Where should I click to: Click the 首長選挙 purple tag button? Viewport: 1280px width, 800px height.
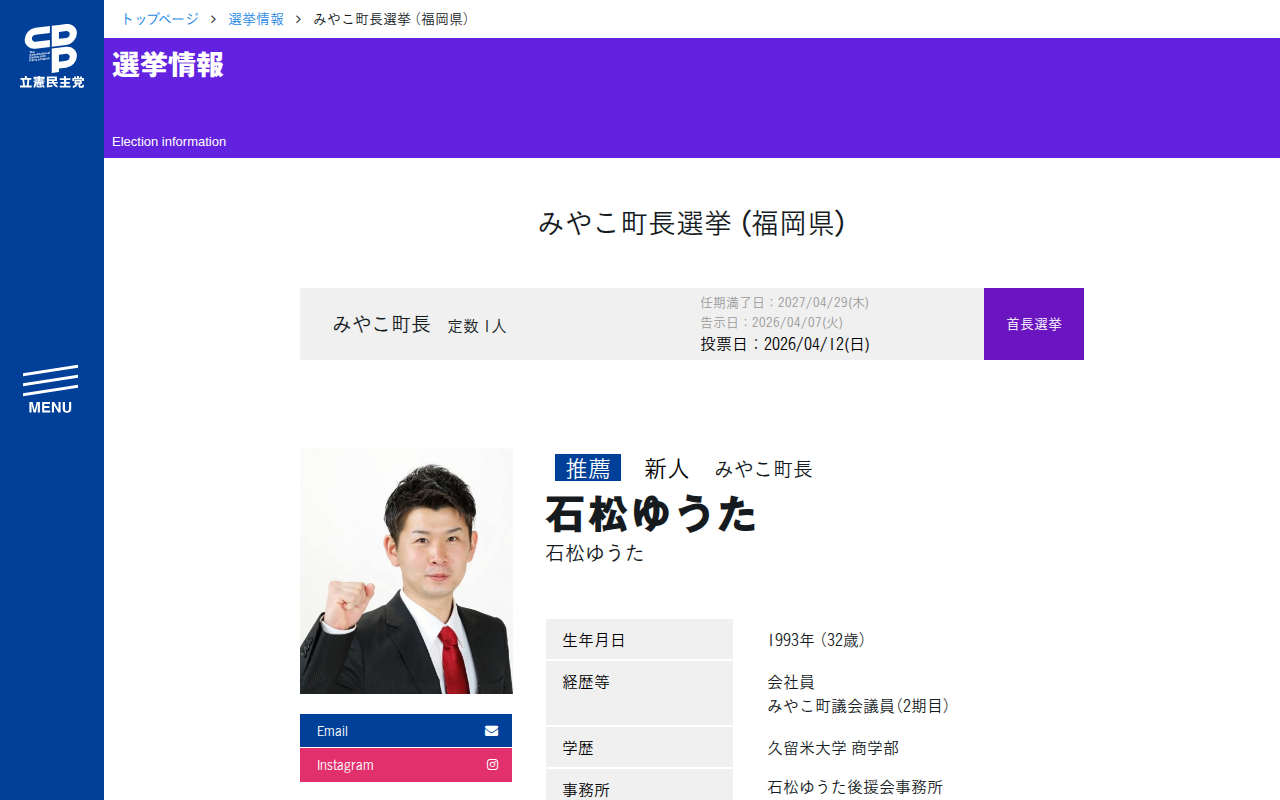[1034, 324]
